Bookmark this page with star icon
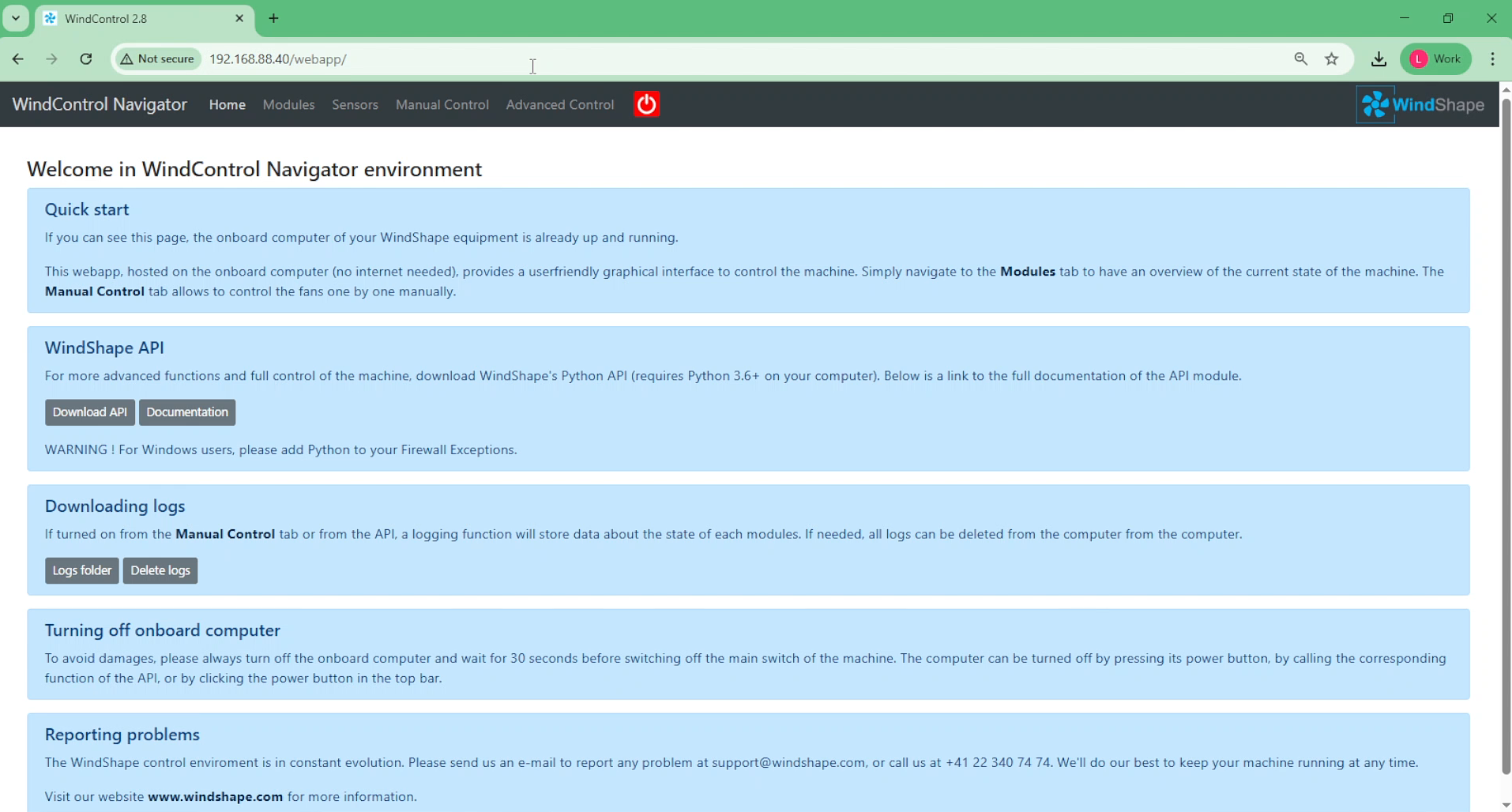The image size is (1512, 812). point(1332,59)
